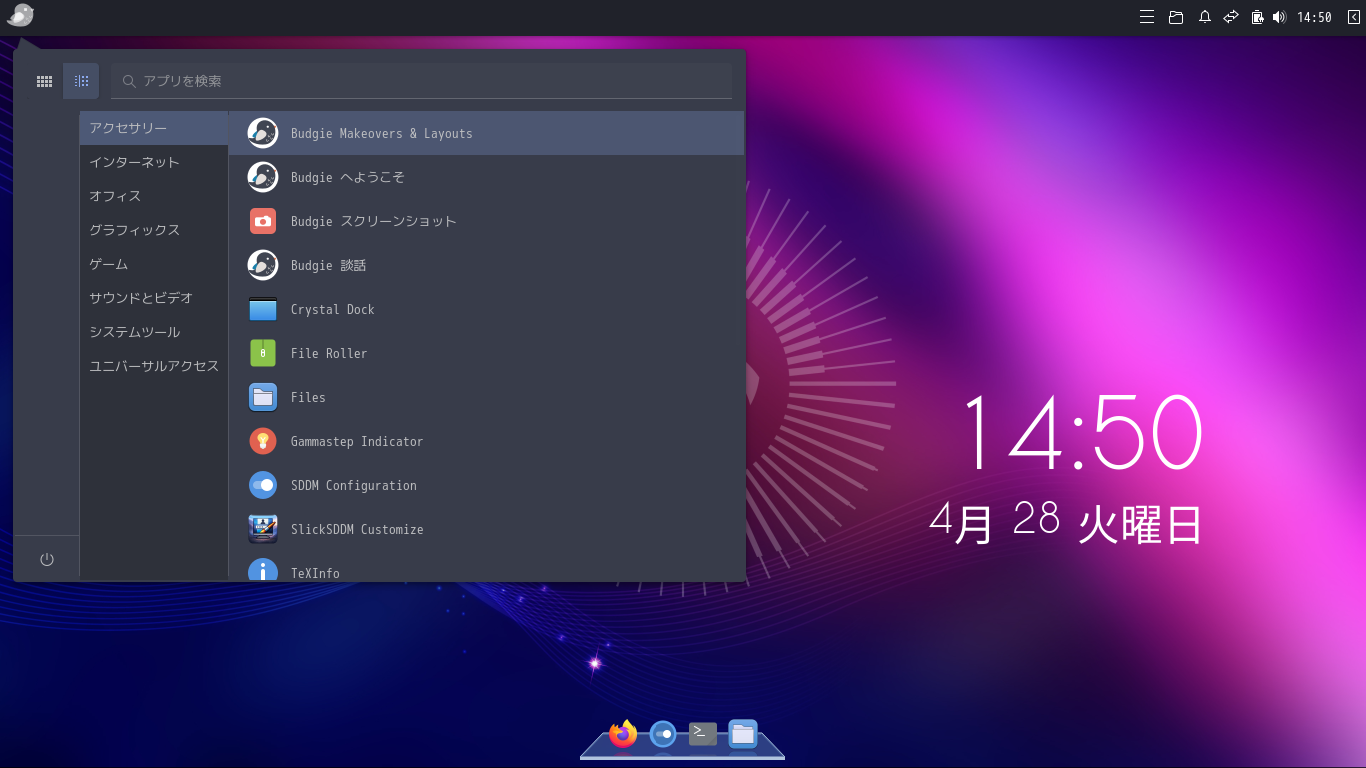Click the places folder icon in the panel
Viewport: 1366px width, 768px height.
(x=1176, y=17)
